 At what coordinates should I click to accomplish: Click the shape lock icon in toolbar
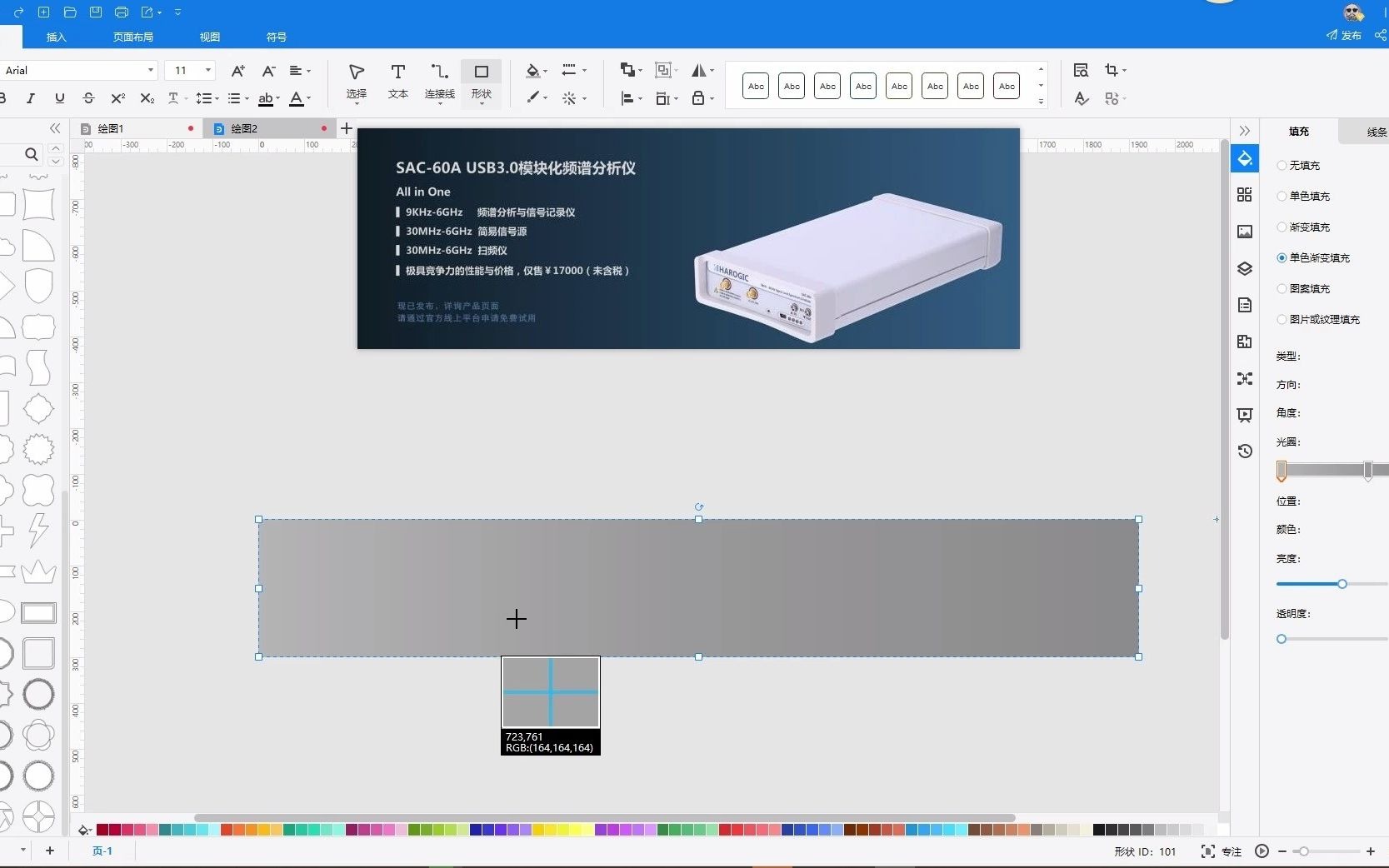click(x=698, y=98)
